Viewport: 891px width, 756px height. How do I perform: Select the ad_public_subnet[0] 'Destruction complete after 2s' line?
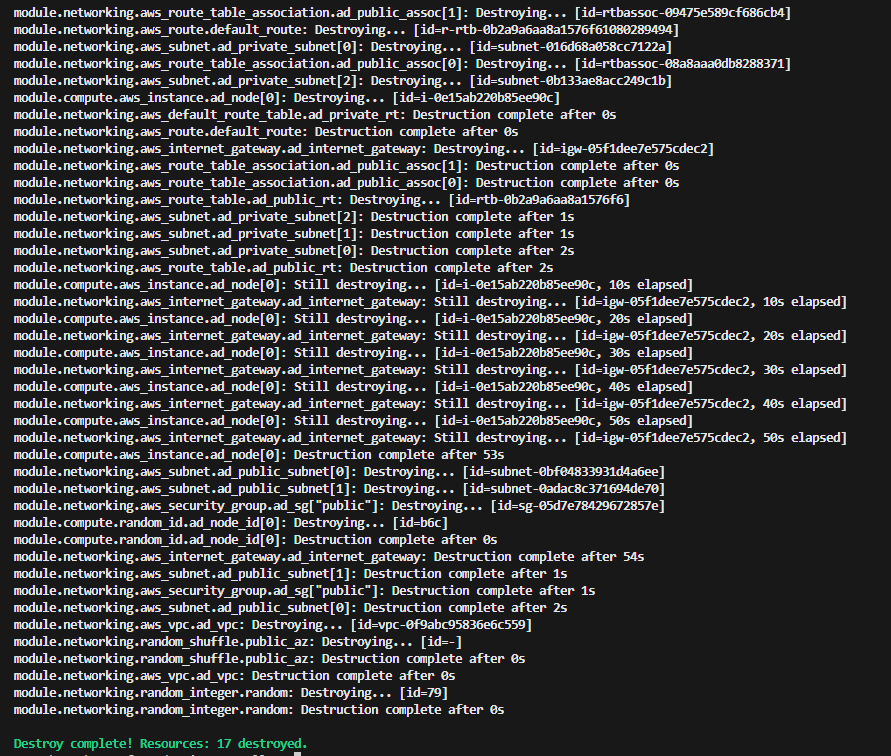pos(290,608)
